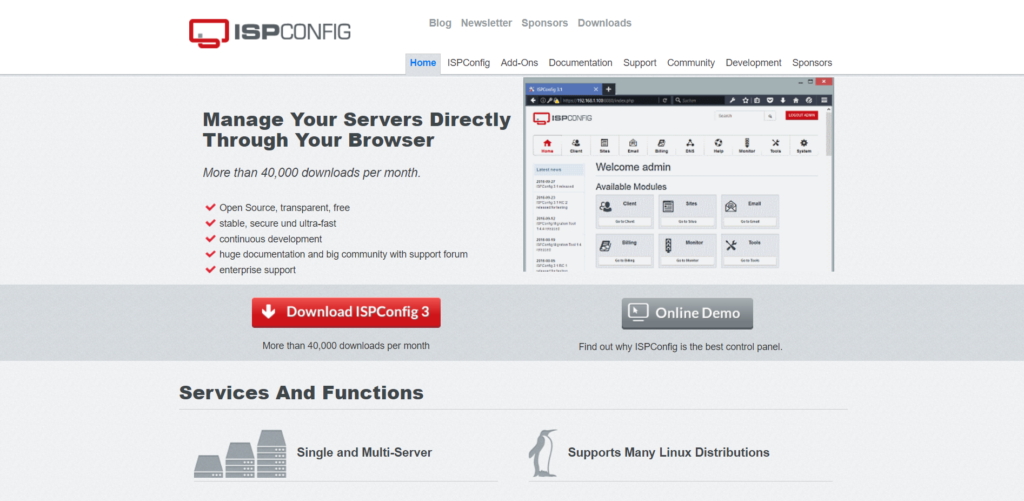Click the continuous development line
The height and width of the screenshot is (501, 1024).
click(x=270, y=239)
